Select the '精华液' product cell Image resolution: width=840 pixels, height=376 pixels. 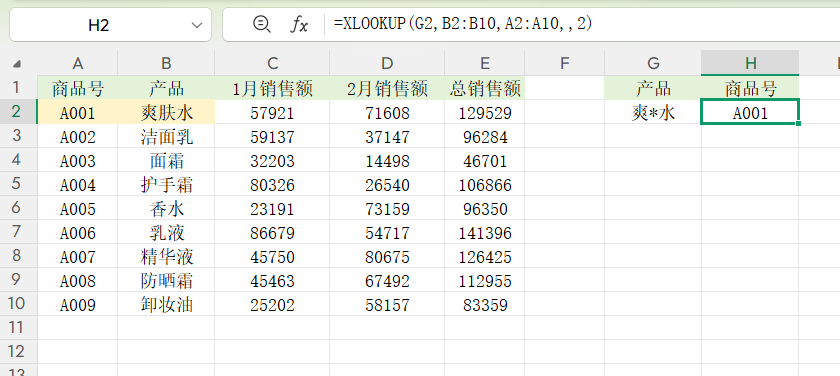(x=166, y=257)
